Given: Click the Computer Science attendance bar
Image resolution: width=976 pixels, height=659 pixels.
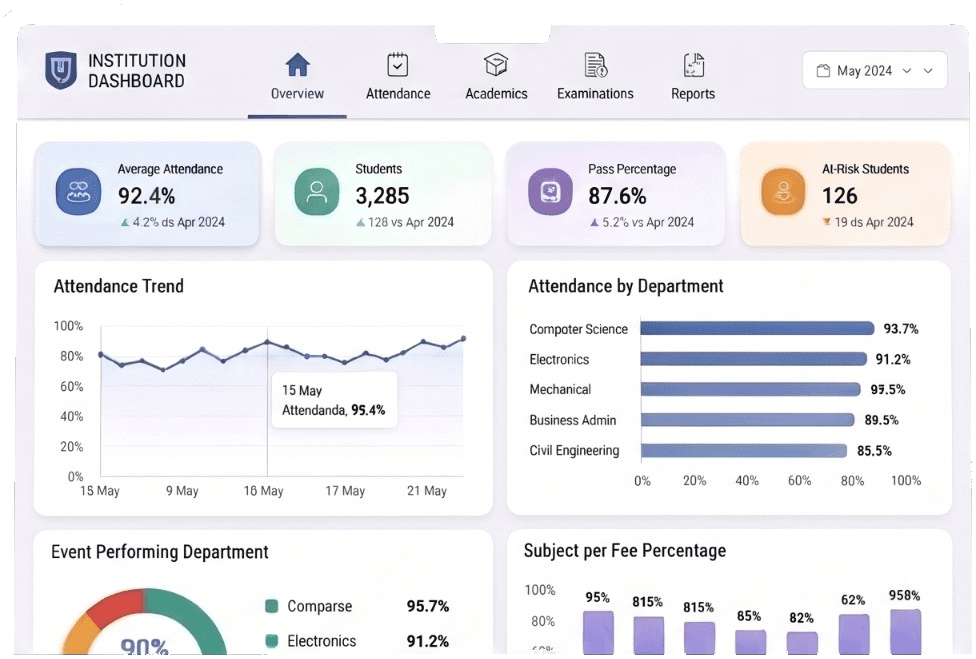Looking at the screenshot, I should [757, 328].
